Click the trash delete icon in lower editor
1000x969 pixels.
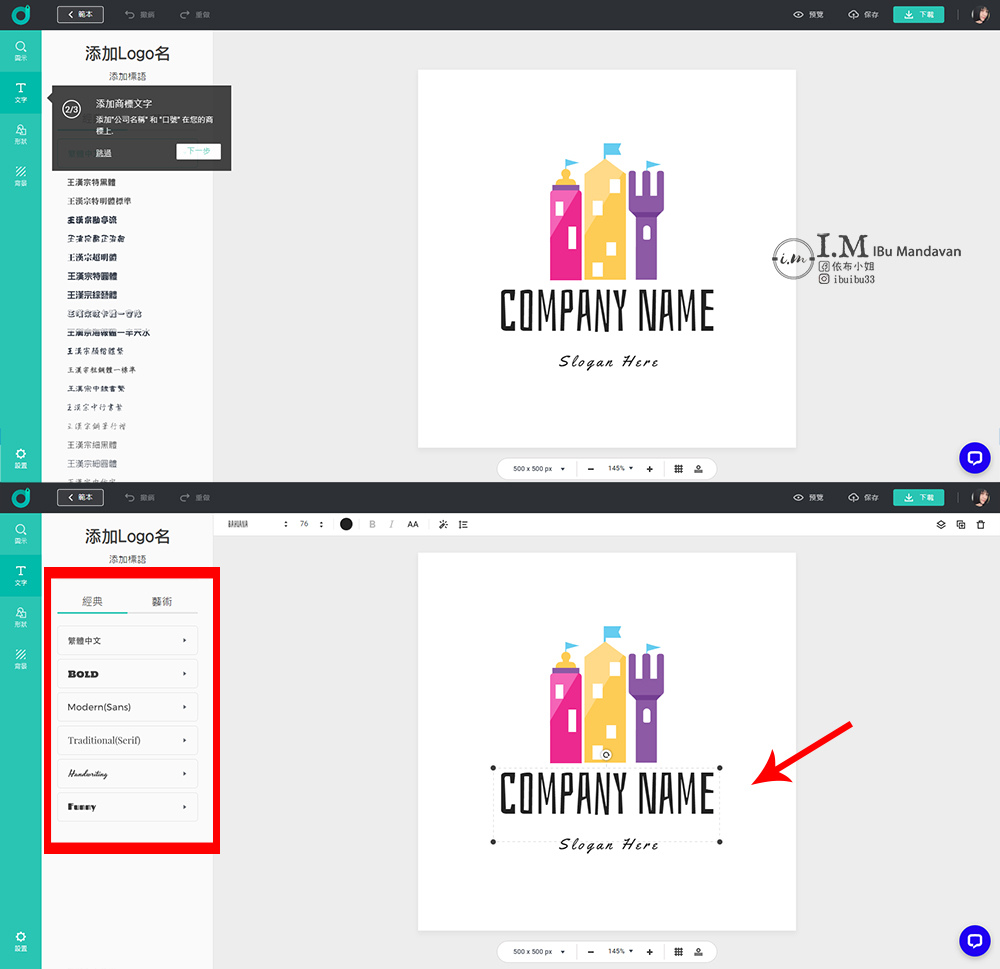[981, 524]
